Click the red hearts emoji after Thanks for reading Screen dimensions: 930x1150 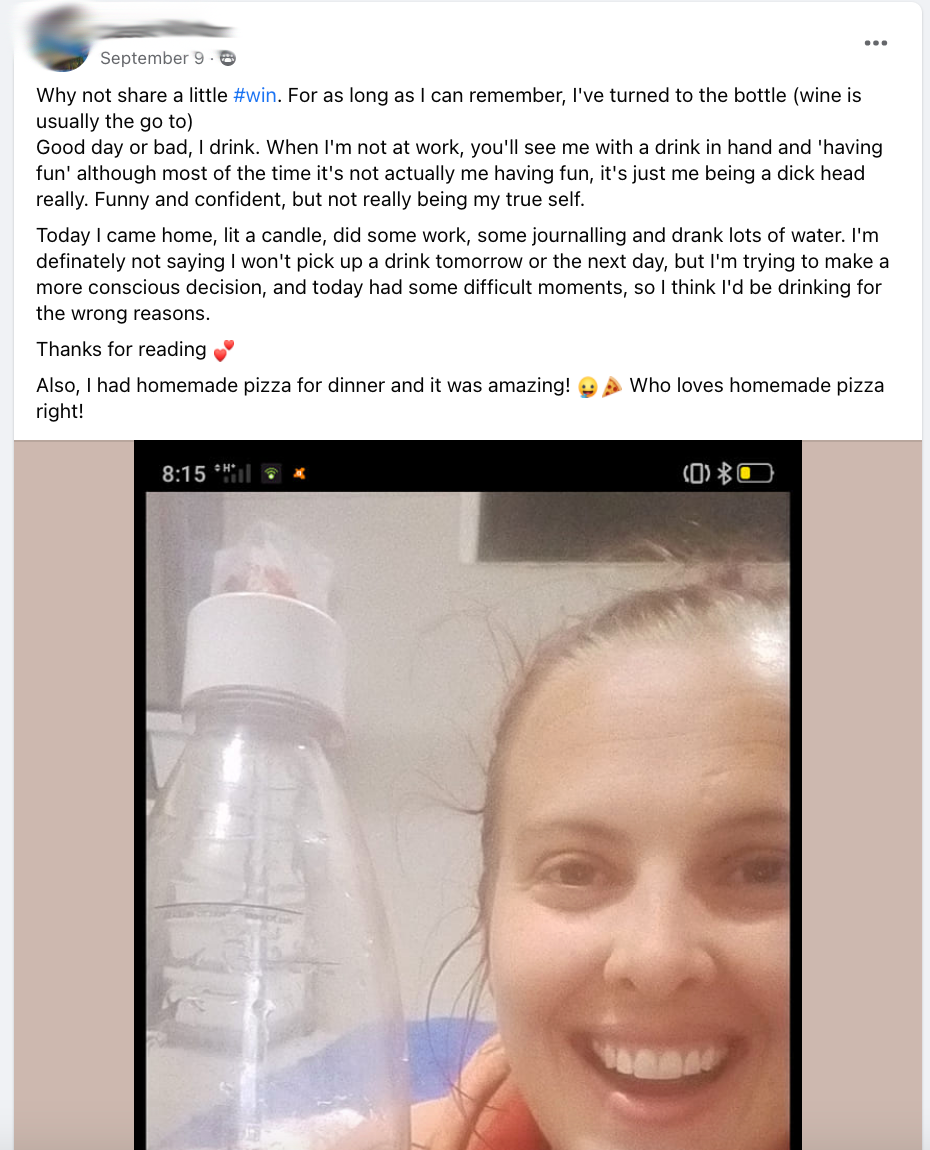click(224, 351)
